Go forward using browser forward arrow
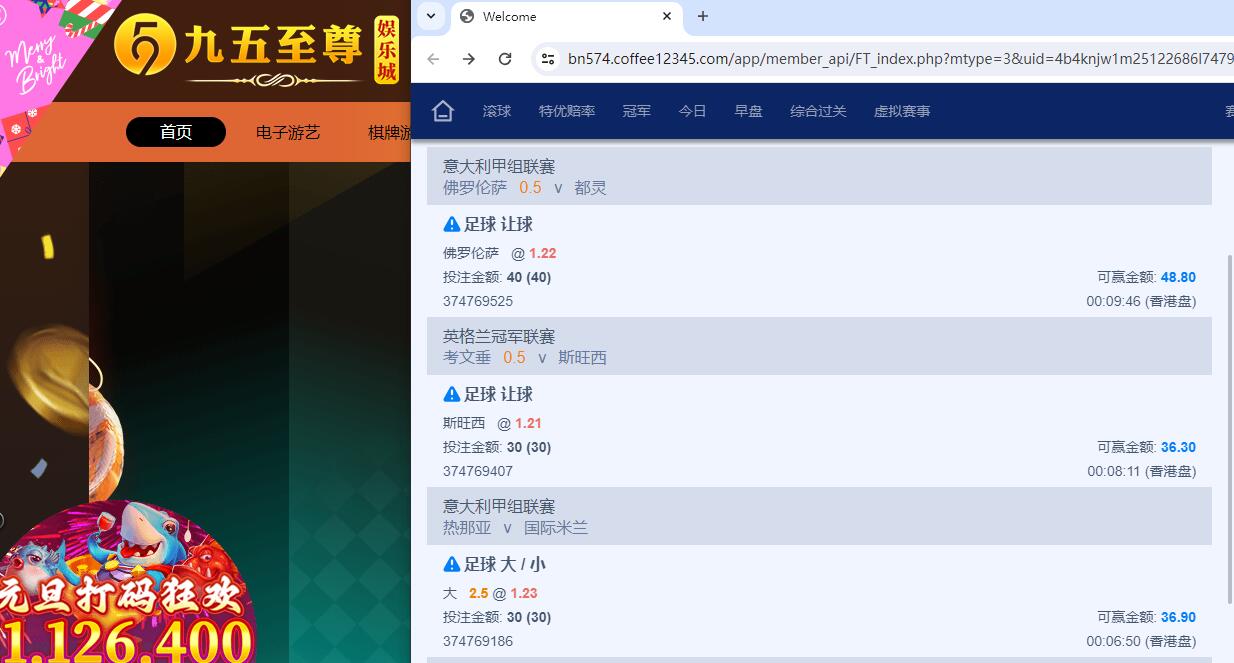Image resolution: width=1234 pixels, height=663 pixels. tap(469, 59)
